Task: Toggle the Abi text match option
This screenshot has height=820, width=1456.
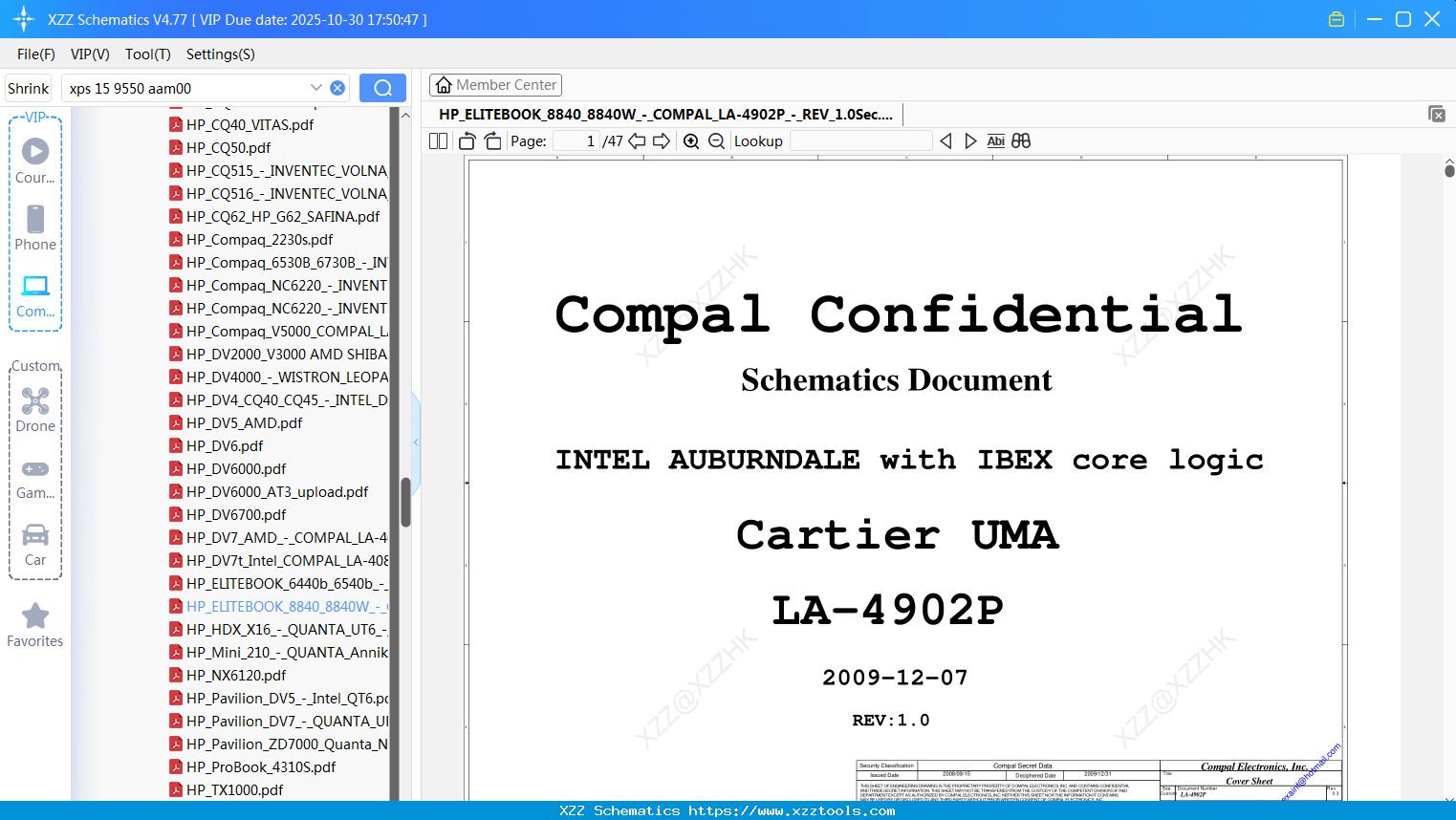Action: (x=995, y=140)
